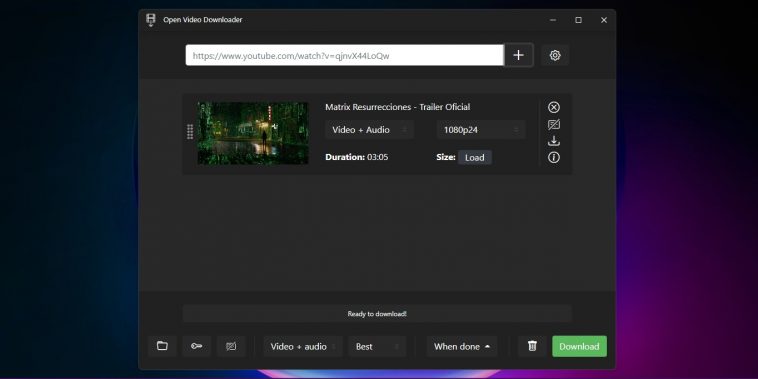Clear the list with the trash icon
The height and width of the screenshot is (379, 758).
(532, 346)
